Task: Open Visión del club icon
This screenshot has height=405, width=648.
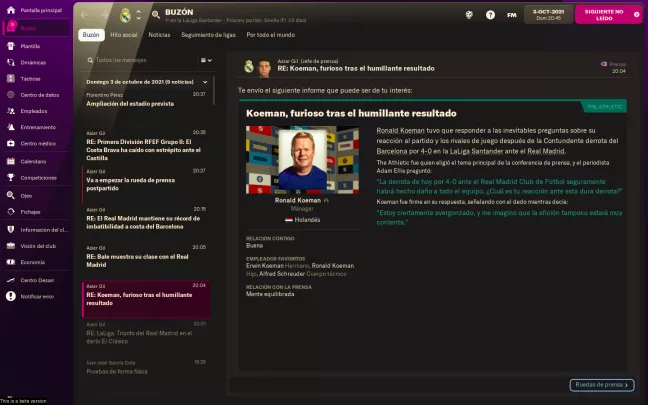Action: coord(11,245)
